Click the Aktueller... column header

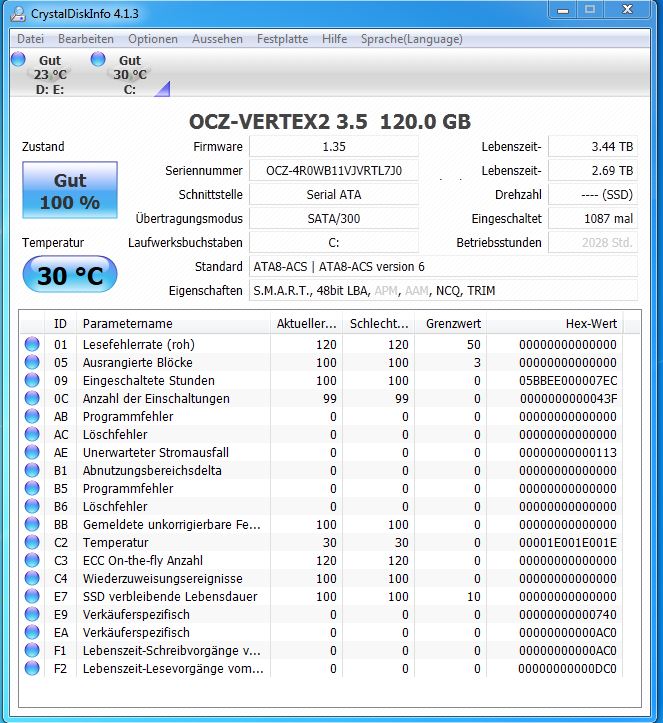(x=307, y=324)
